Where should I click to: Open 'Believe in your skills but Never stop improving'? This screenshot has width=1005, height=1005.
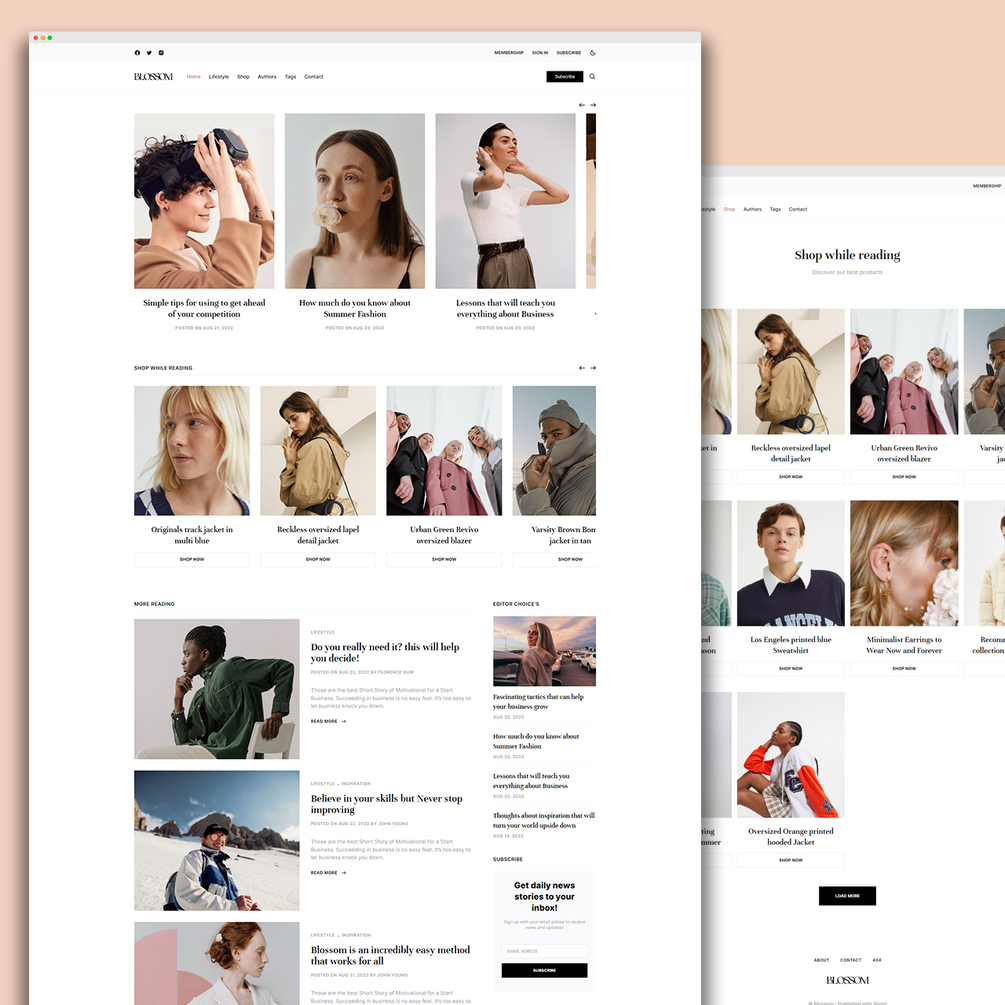click(x=386, y=804)
